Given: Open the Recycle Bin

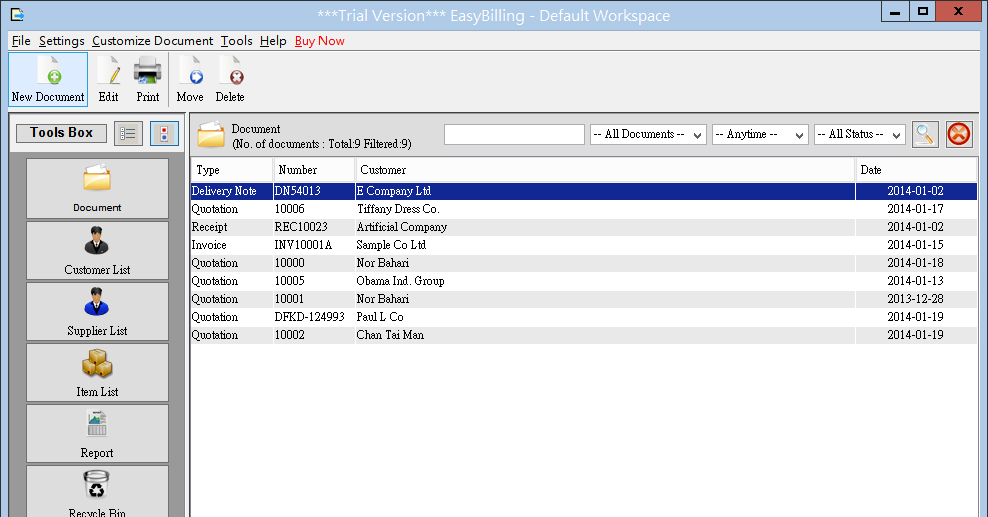Looking at the screenshot, I should point(97,492).
